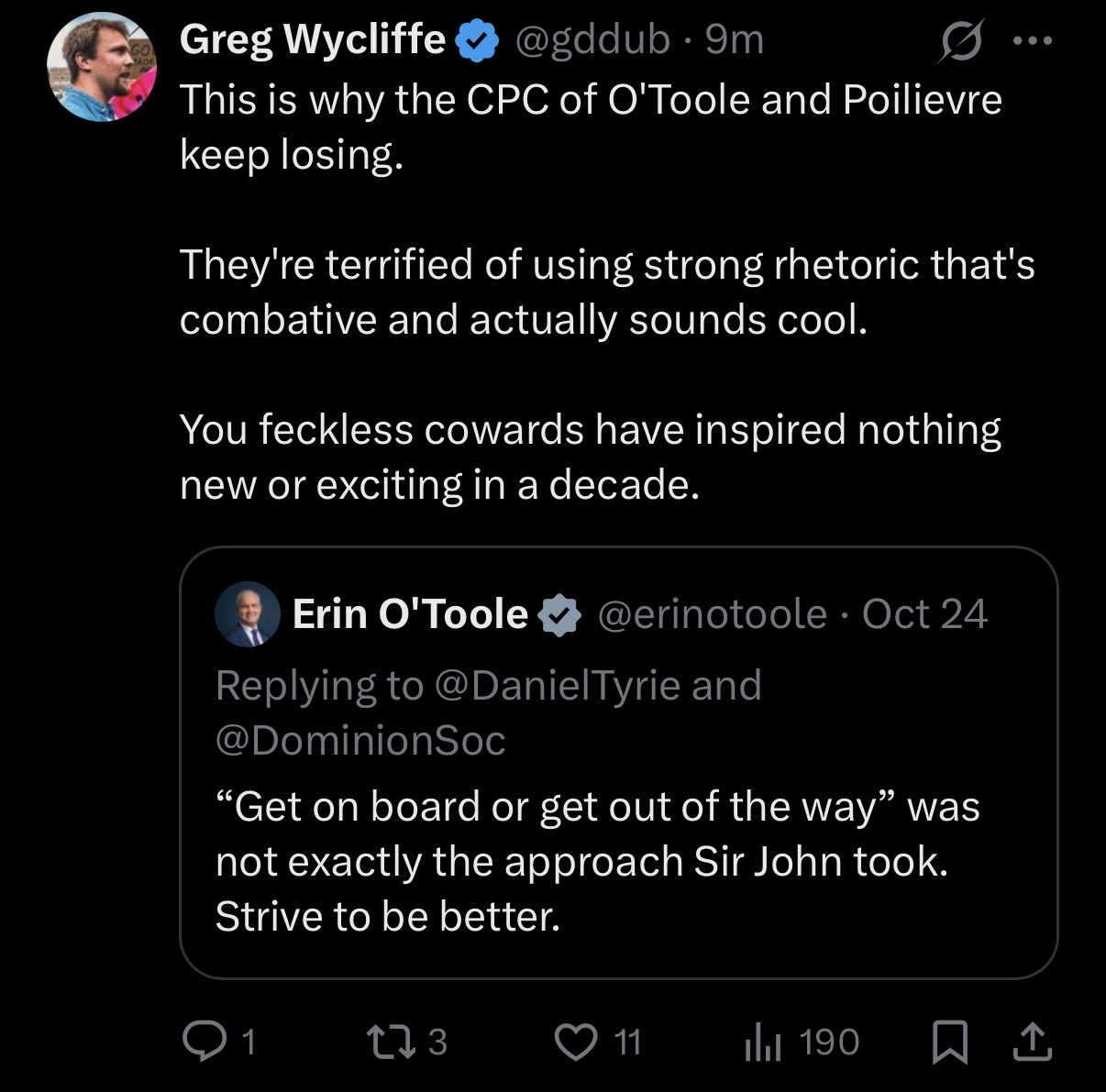The width and height of the screenshot is (1106, 1092).
Task: Open the quoted tweet text about Sir John
Action: click(596, 861)
